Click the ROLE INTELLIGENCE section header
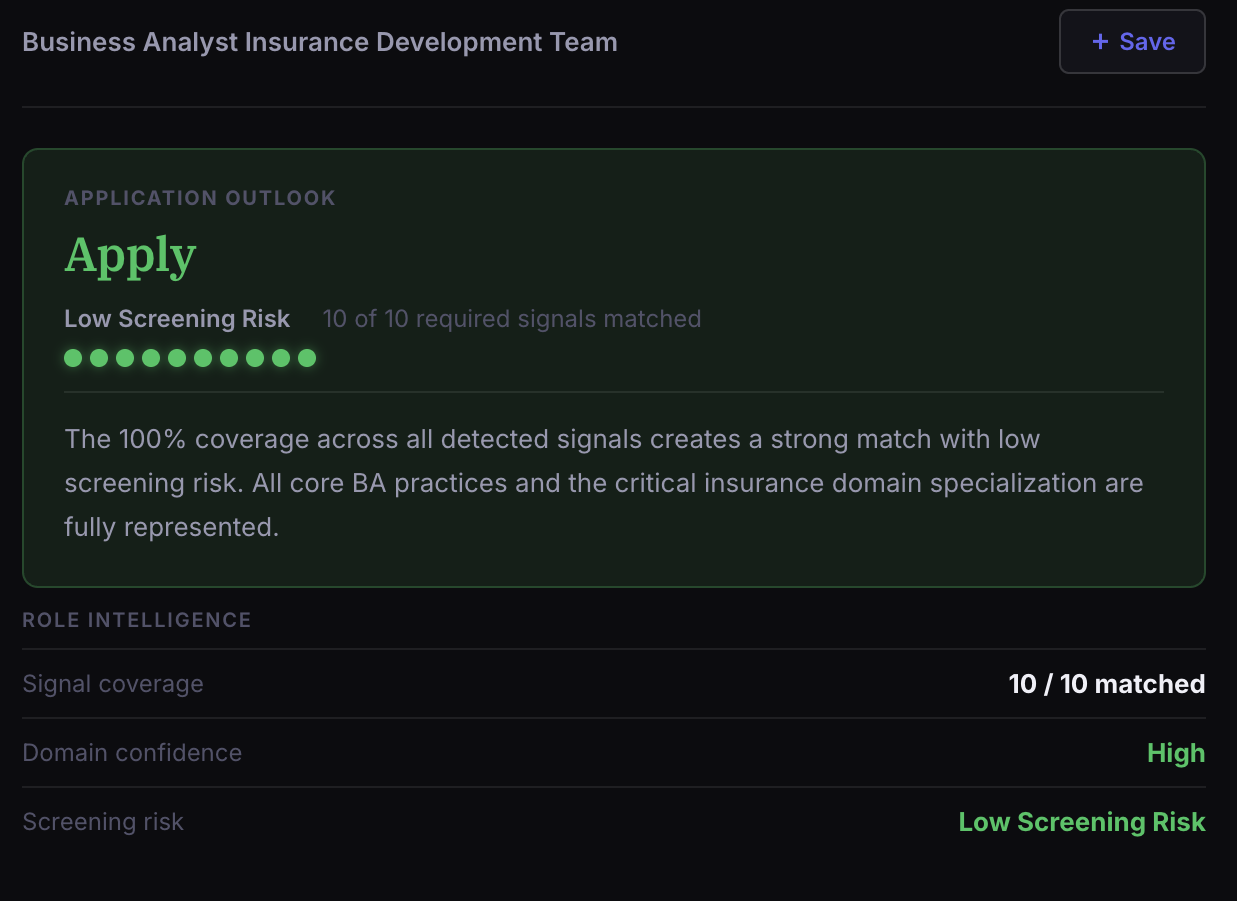This screenshot has height=901, width=1237. pyautogui.click(x=137, y=620)
